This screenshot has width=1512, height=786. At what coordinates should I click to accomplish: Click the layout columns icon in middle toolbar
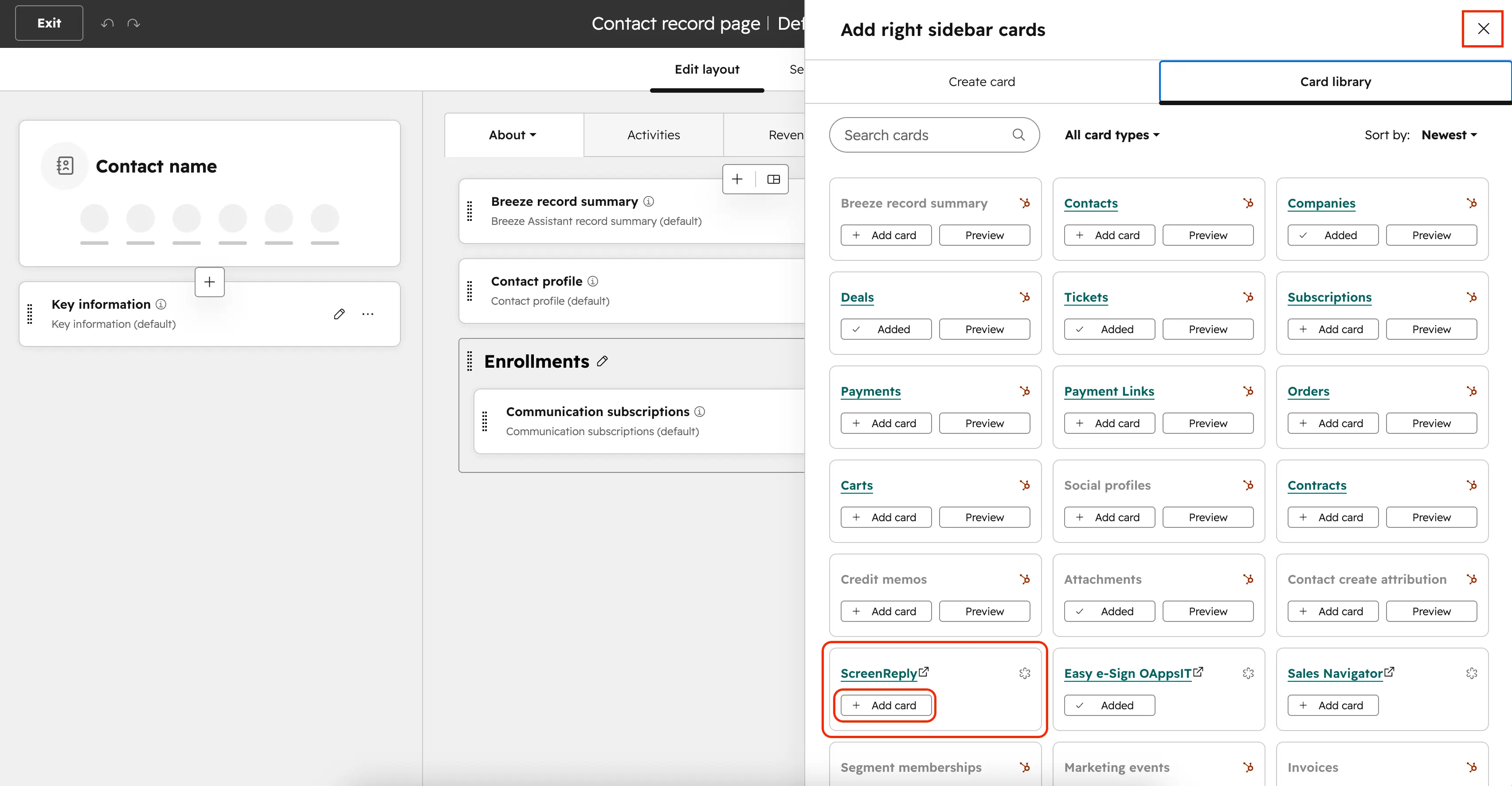(x=774, y=179)
